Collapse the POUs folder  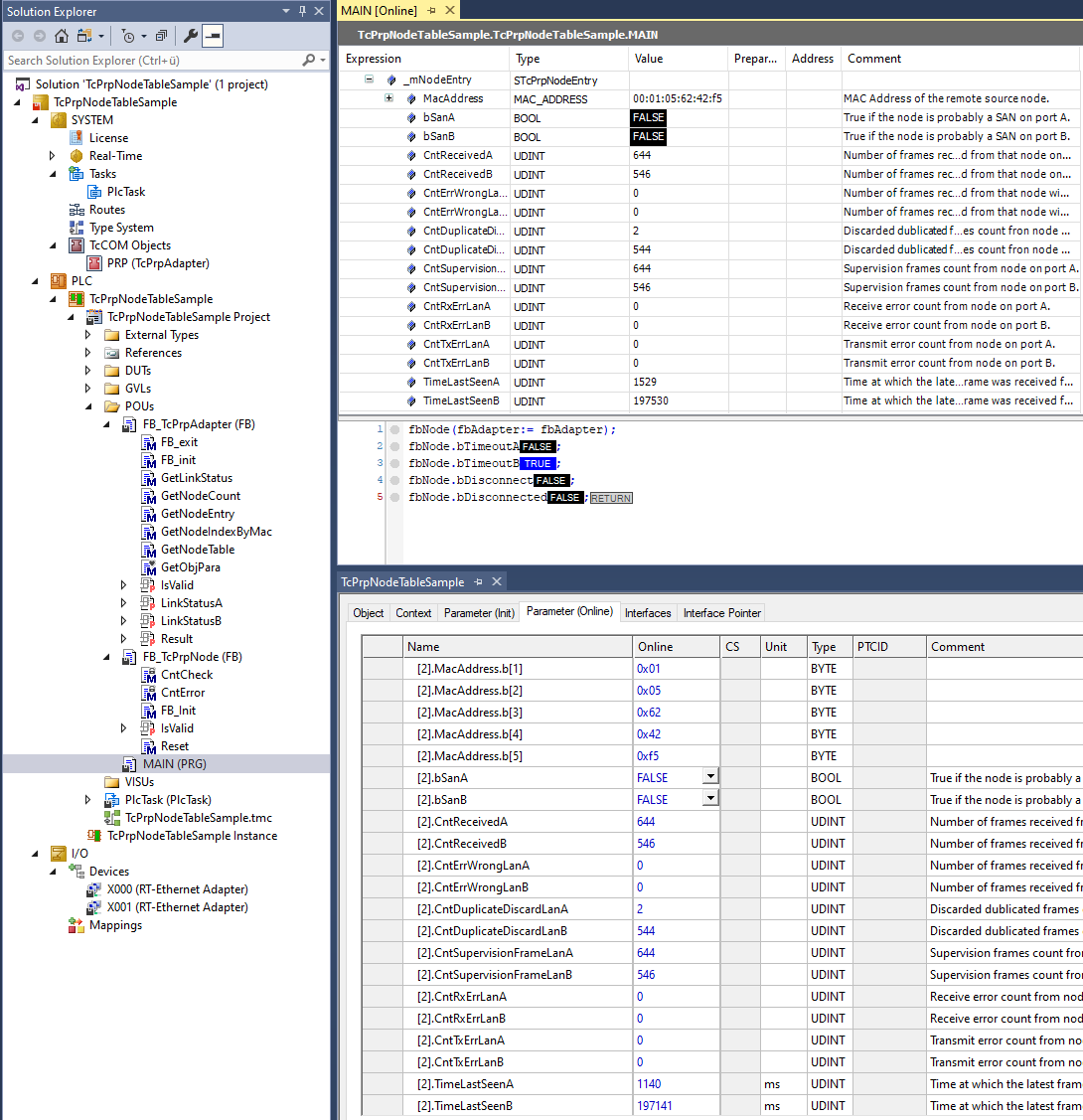pos(88,406)
